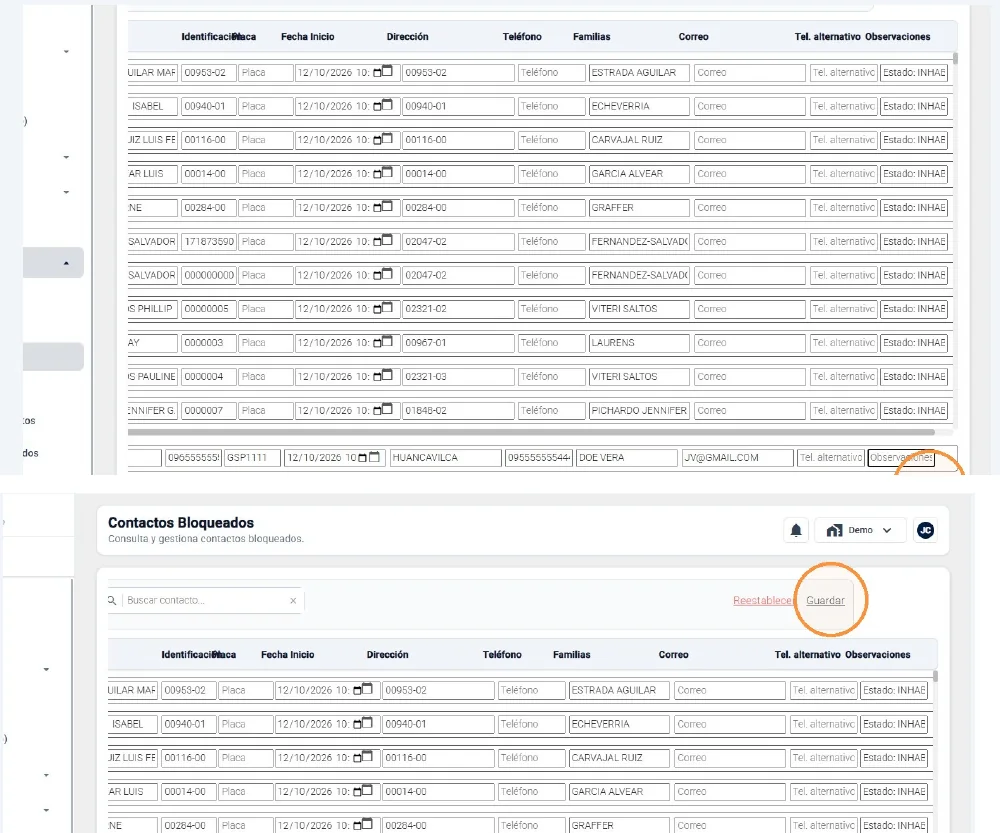The height and width of the screenshot is (833, 1000).
Task: Select the GSP1111 plate field
Action: coord(253,457)
